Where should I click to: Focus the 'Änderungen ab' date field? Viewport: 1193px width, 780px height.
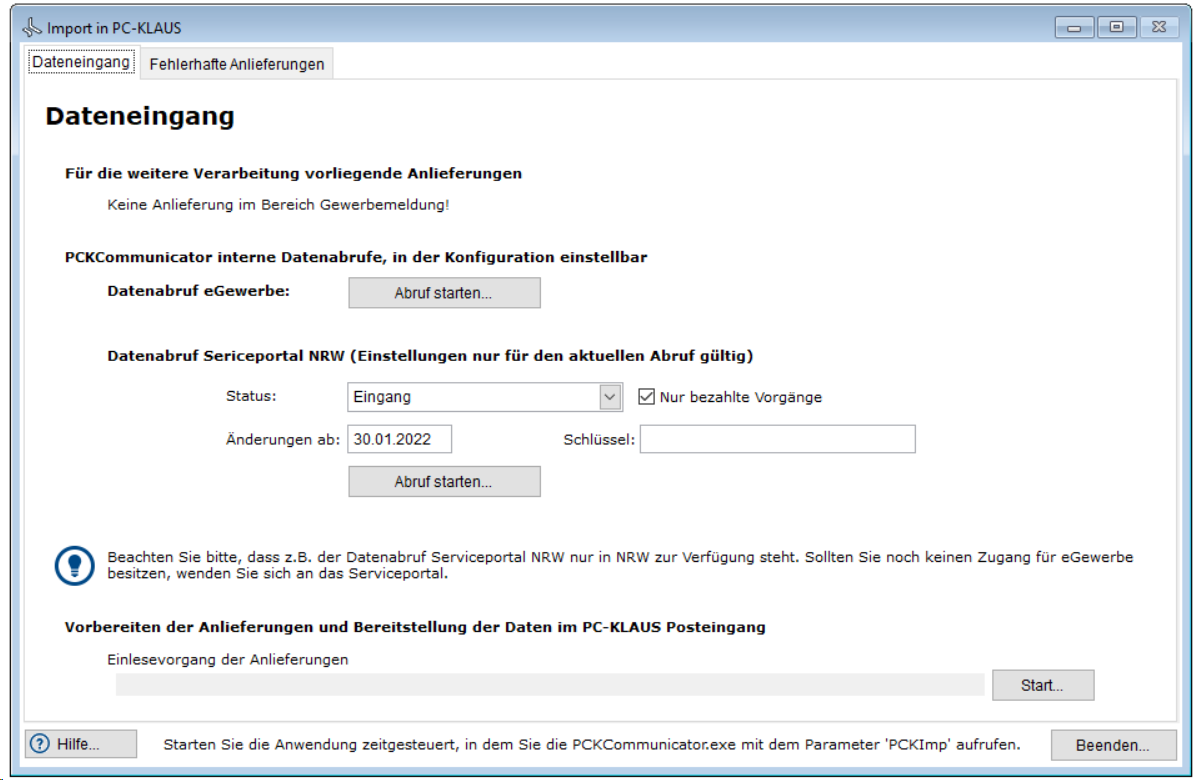[399, 439]
